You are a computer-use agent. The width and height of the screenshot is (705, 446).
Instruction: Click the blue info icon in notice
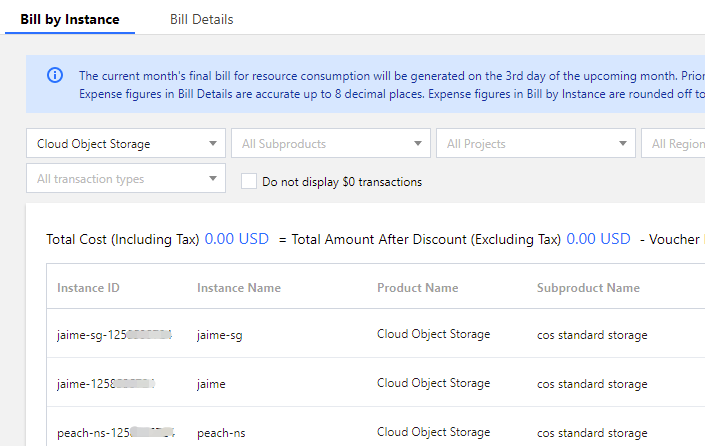(55, 75)
